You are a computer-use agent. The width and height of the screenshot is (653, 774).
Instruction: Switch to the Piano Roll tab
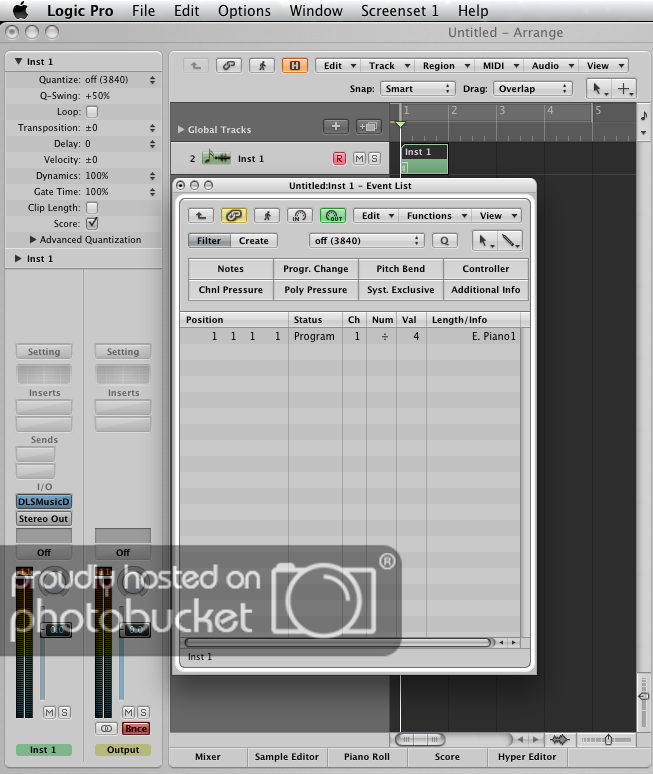[367, 757]
